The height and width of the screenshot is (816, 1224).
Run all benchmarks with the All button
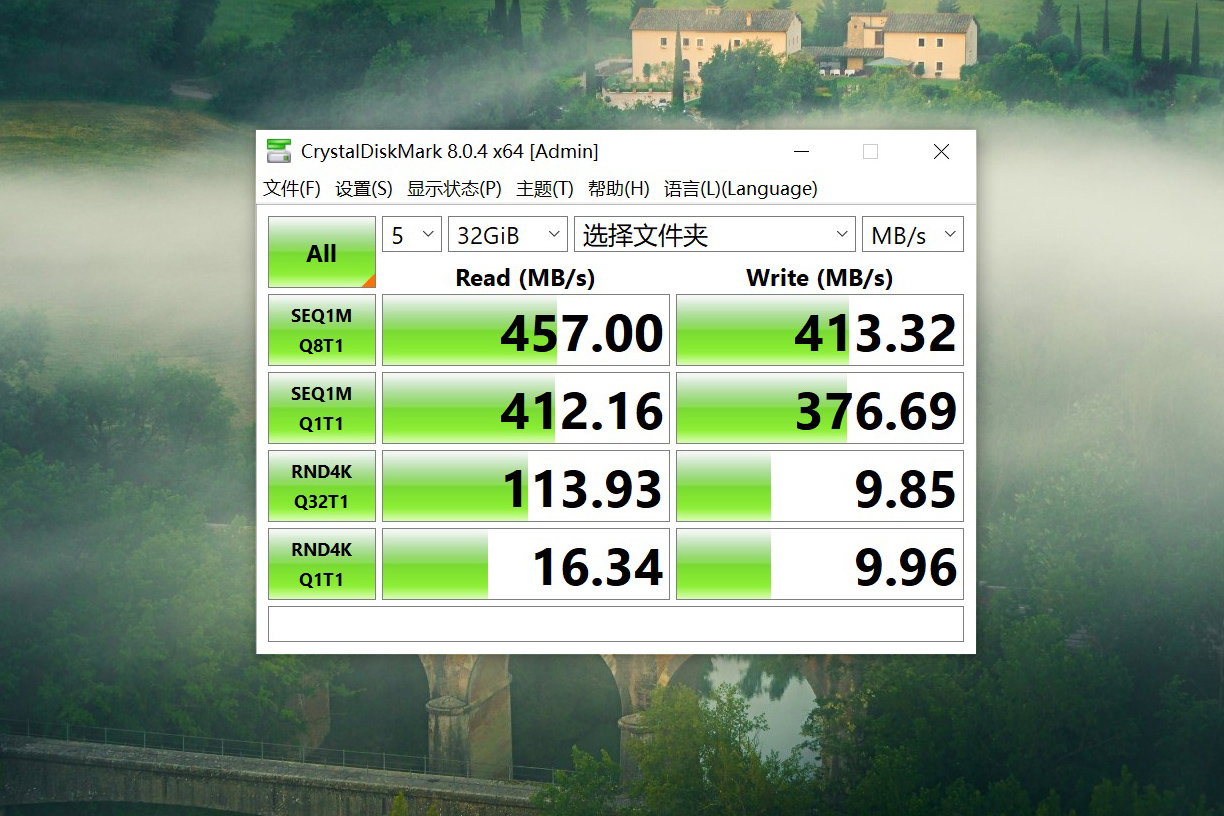[322, 252]
